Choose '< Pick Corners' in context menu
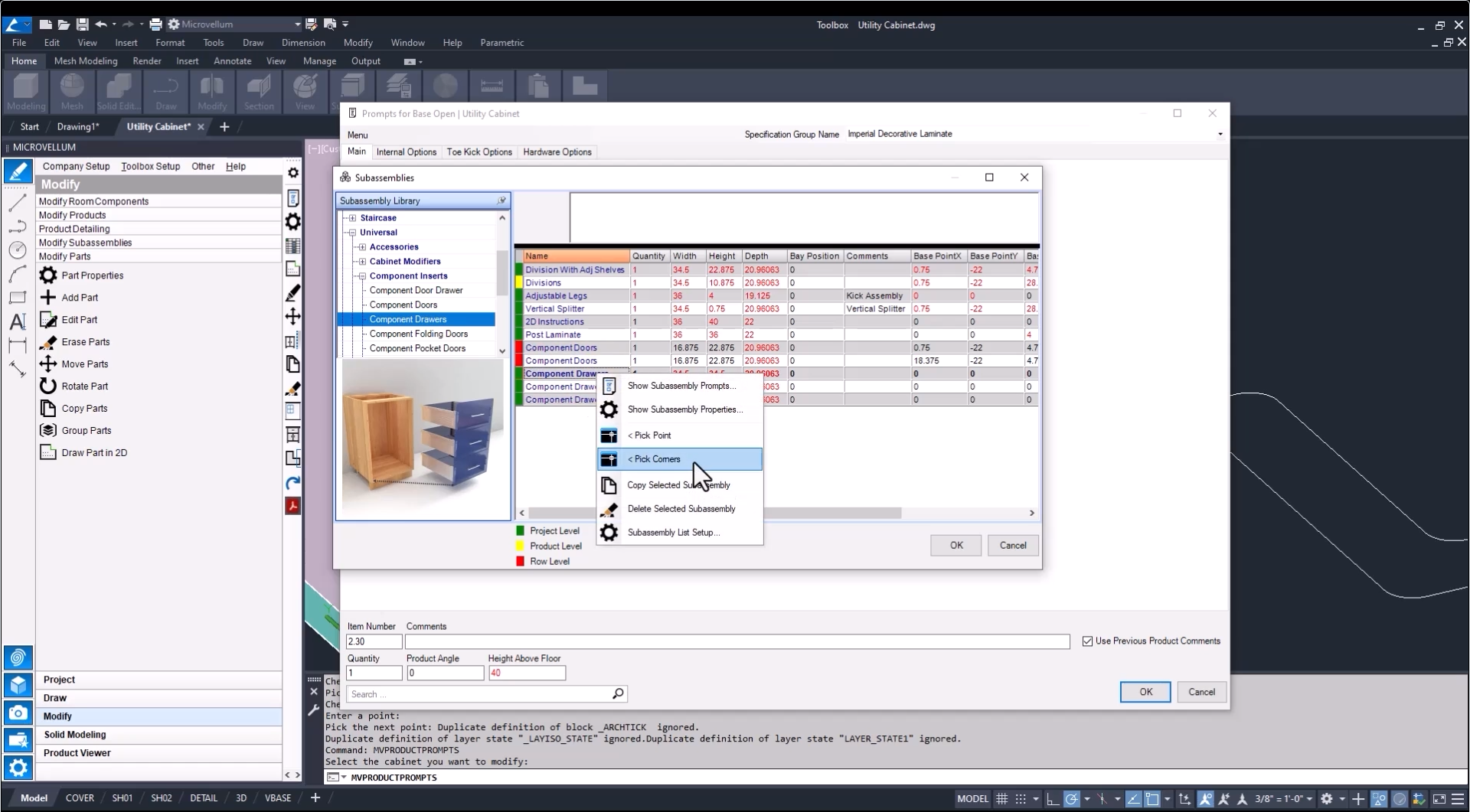This screenshot has width=1470, height=812. 679,459
